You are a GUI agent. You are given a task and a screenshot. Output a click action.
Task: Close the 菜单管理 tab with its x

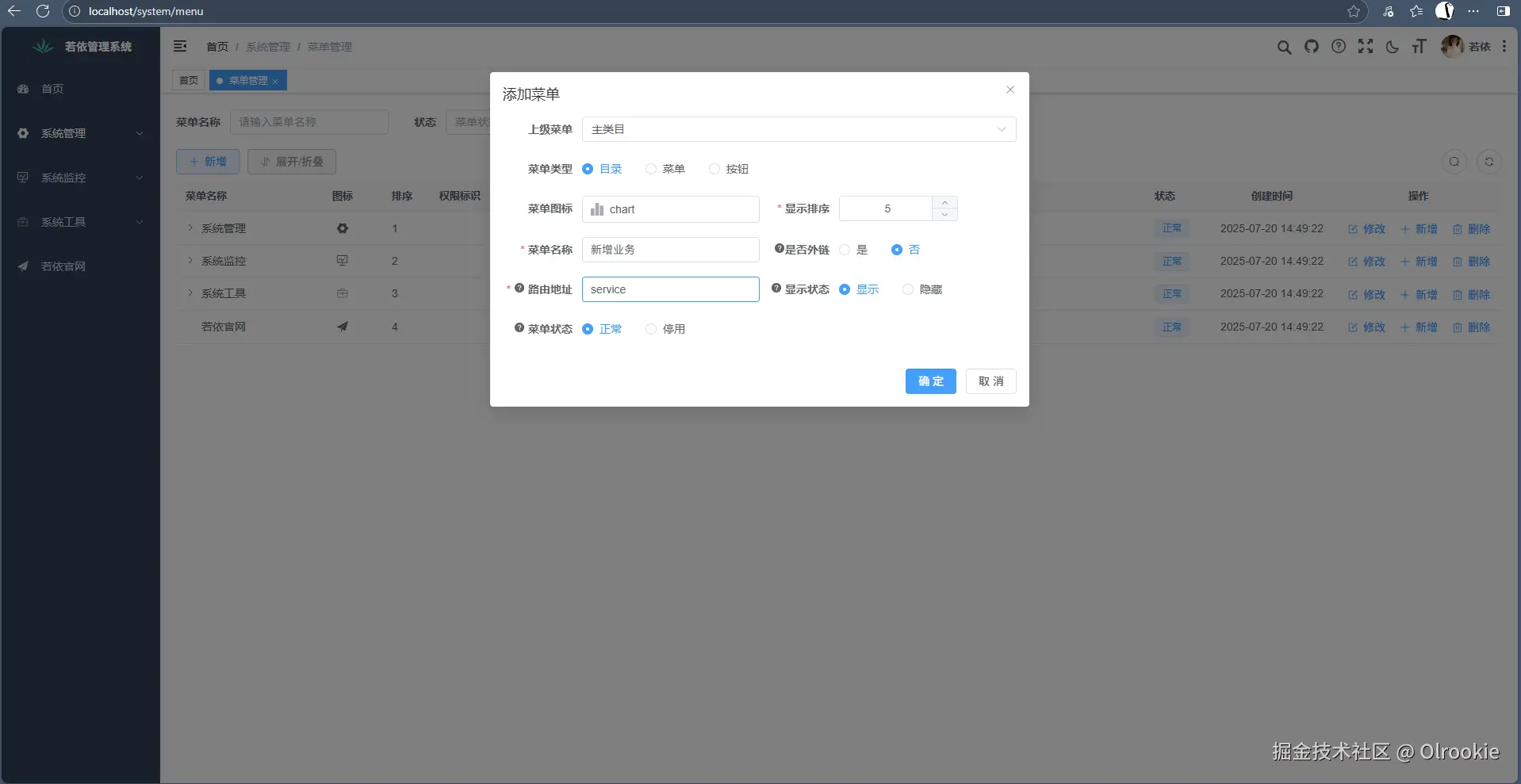(275, 81)
